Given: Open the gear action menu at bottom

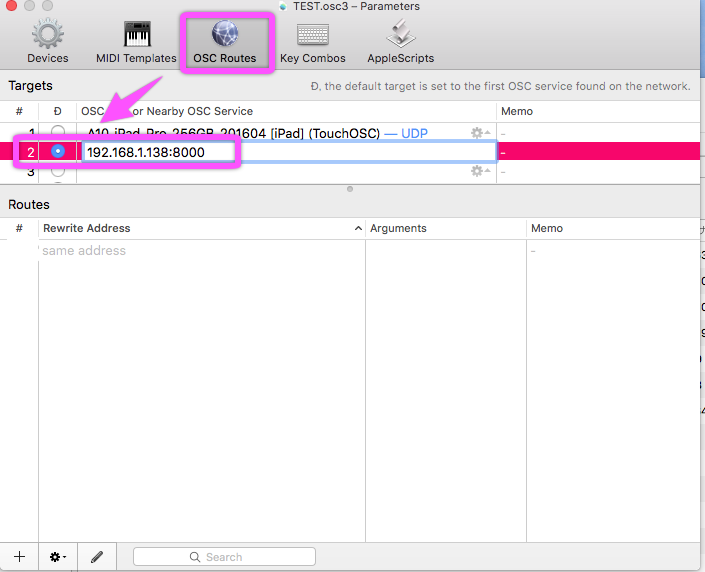Looking at the screenshot, I should (x=58, y=556).
